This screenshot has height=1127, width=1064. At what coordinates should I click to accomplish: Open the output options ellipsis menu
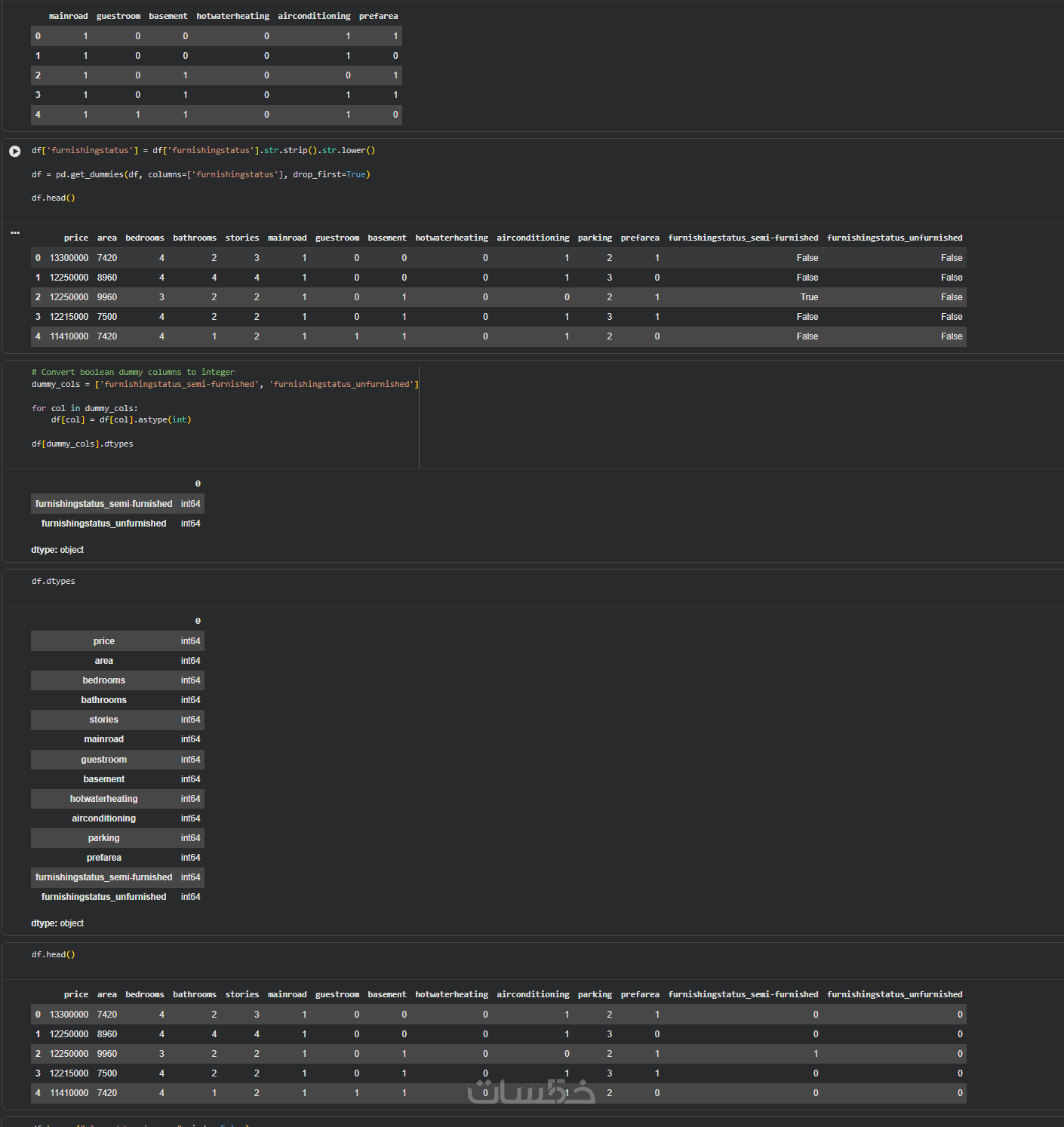(x=15, y=232)
